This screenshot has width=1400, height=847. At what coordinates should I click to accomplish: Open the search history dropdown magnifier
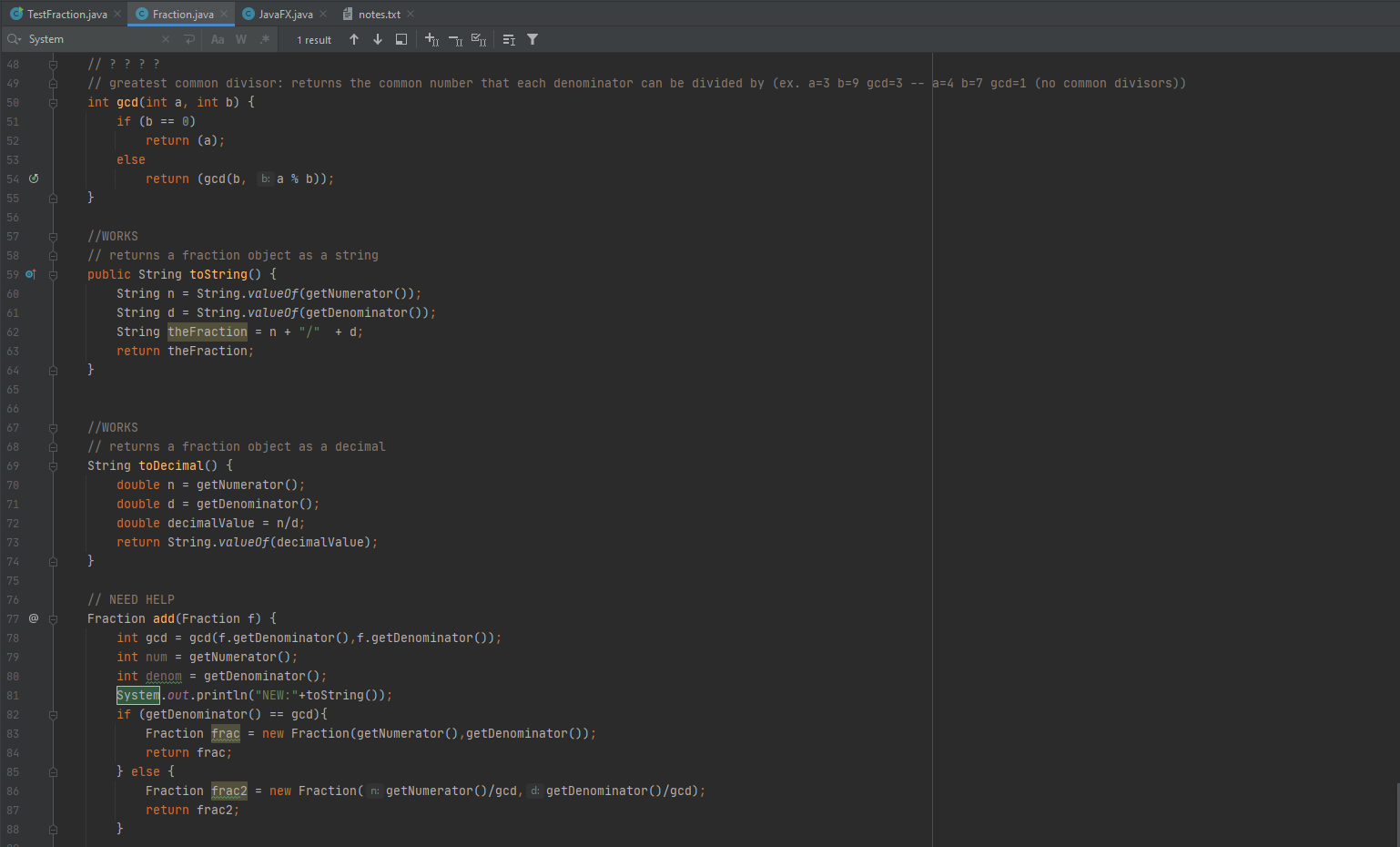coord(14,39)
